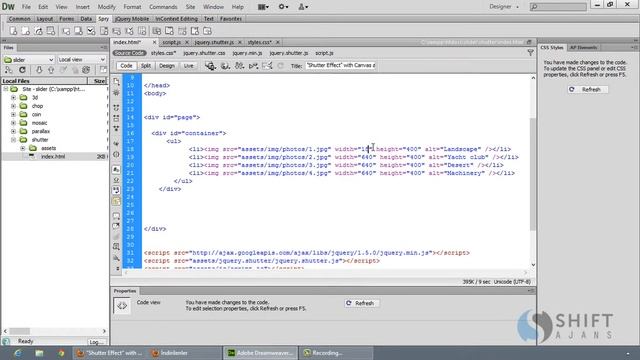Open the Modify menu
The width and height of the screenshot is (640, 360).
107,7
